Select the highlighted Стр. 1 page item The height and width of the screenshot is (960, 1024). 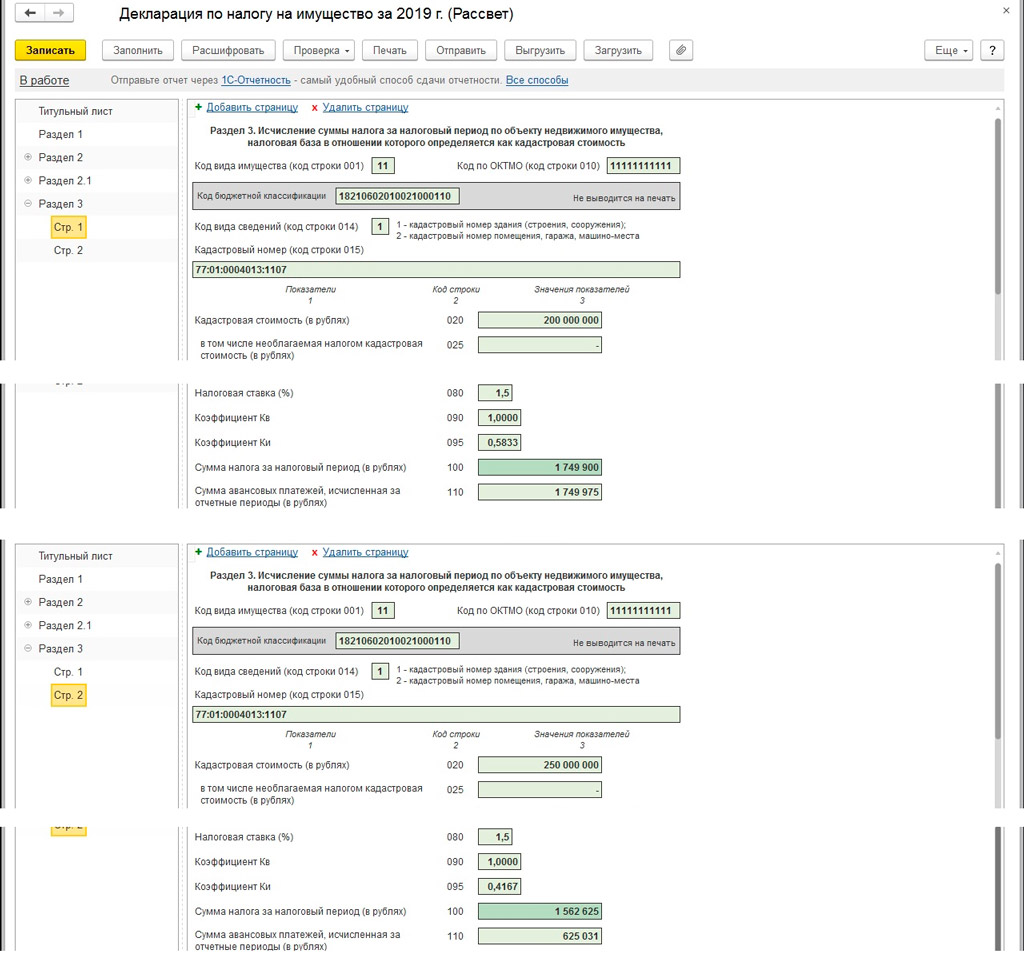[68, 227]
